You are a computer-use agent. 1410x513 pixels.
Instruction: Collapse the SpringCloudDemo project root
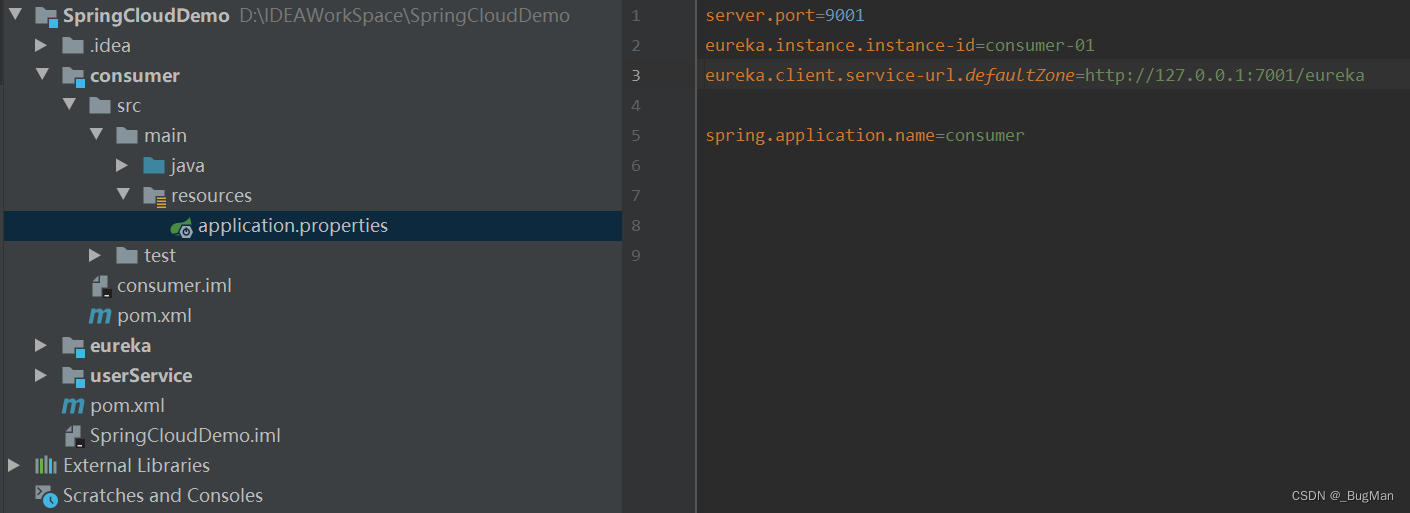pyautogui.click(x=14, y=16)
